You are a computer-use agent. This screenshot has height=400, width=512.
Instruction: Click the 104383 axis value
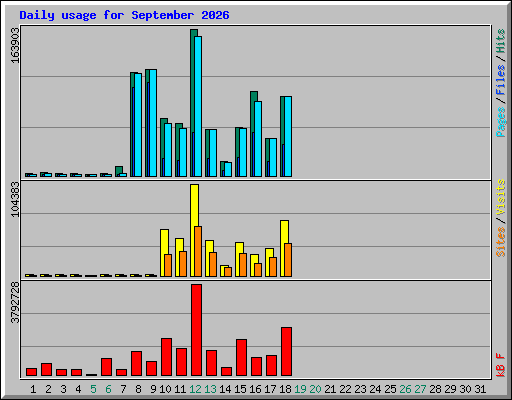[15, 199]
